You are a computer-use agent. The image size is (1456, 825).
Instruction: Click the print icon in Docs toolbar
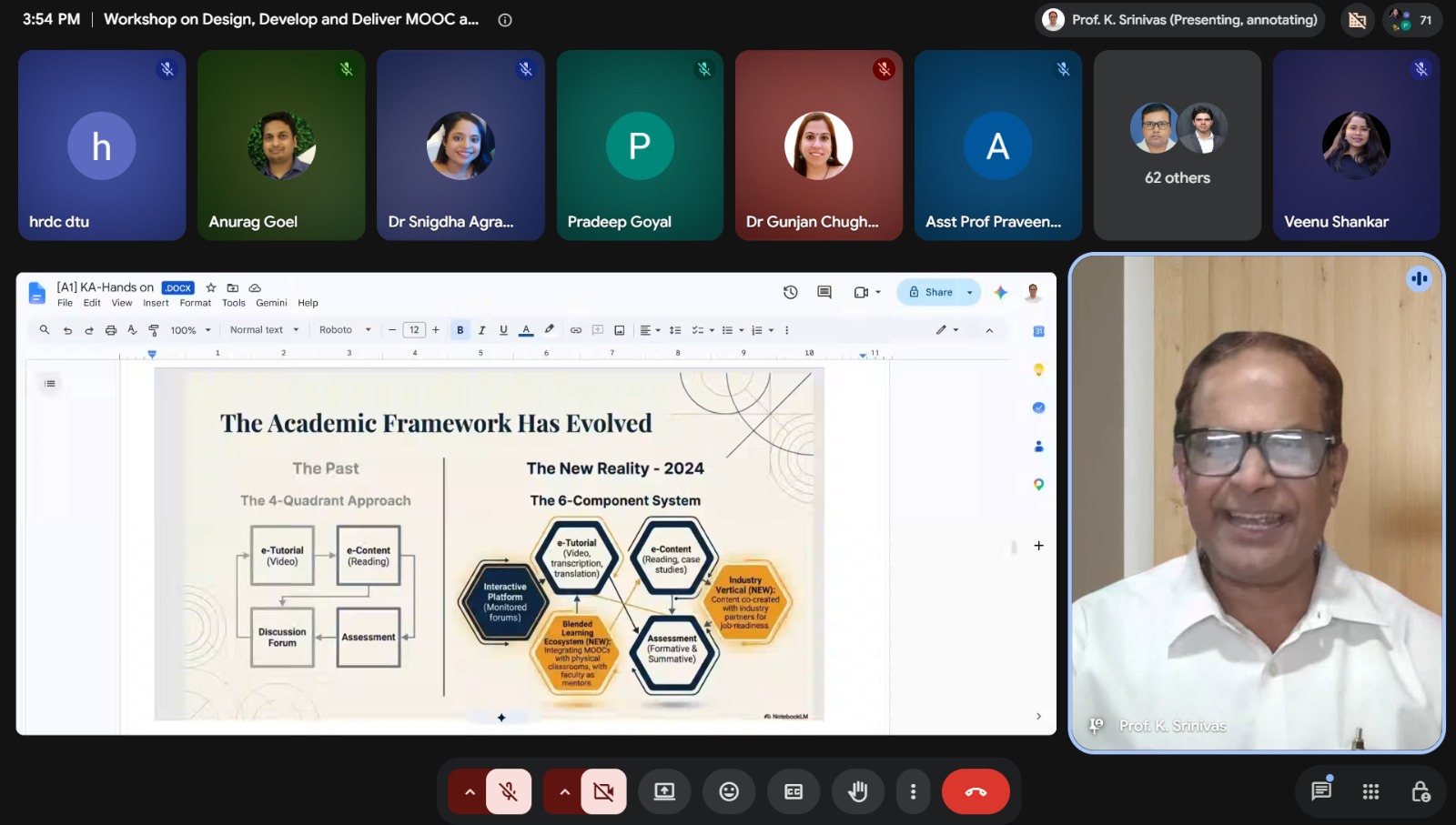coord(111,330)
